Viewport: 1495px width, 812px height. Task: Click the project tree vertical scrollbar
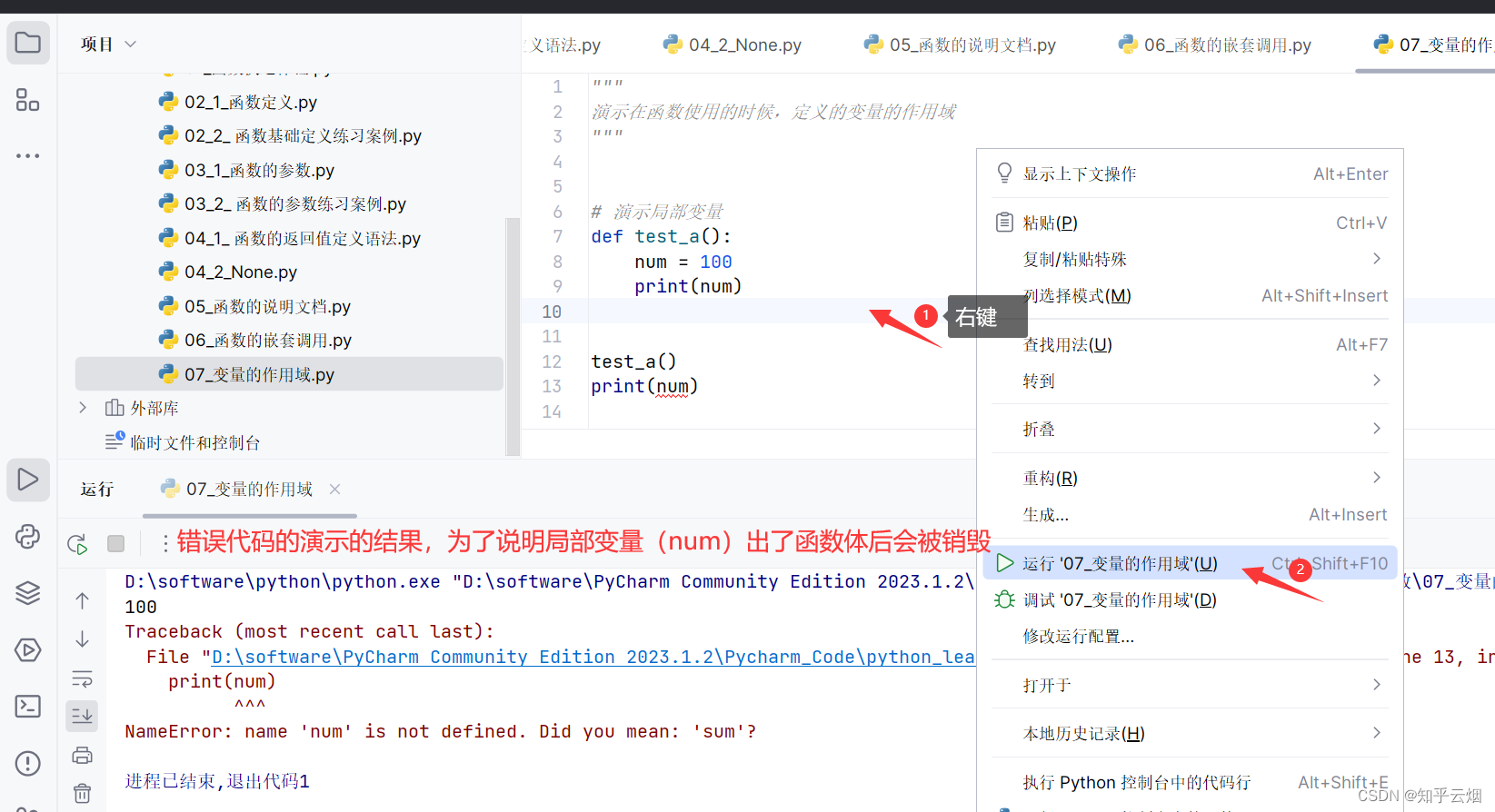point(513,336)
